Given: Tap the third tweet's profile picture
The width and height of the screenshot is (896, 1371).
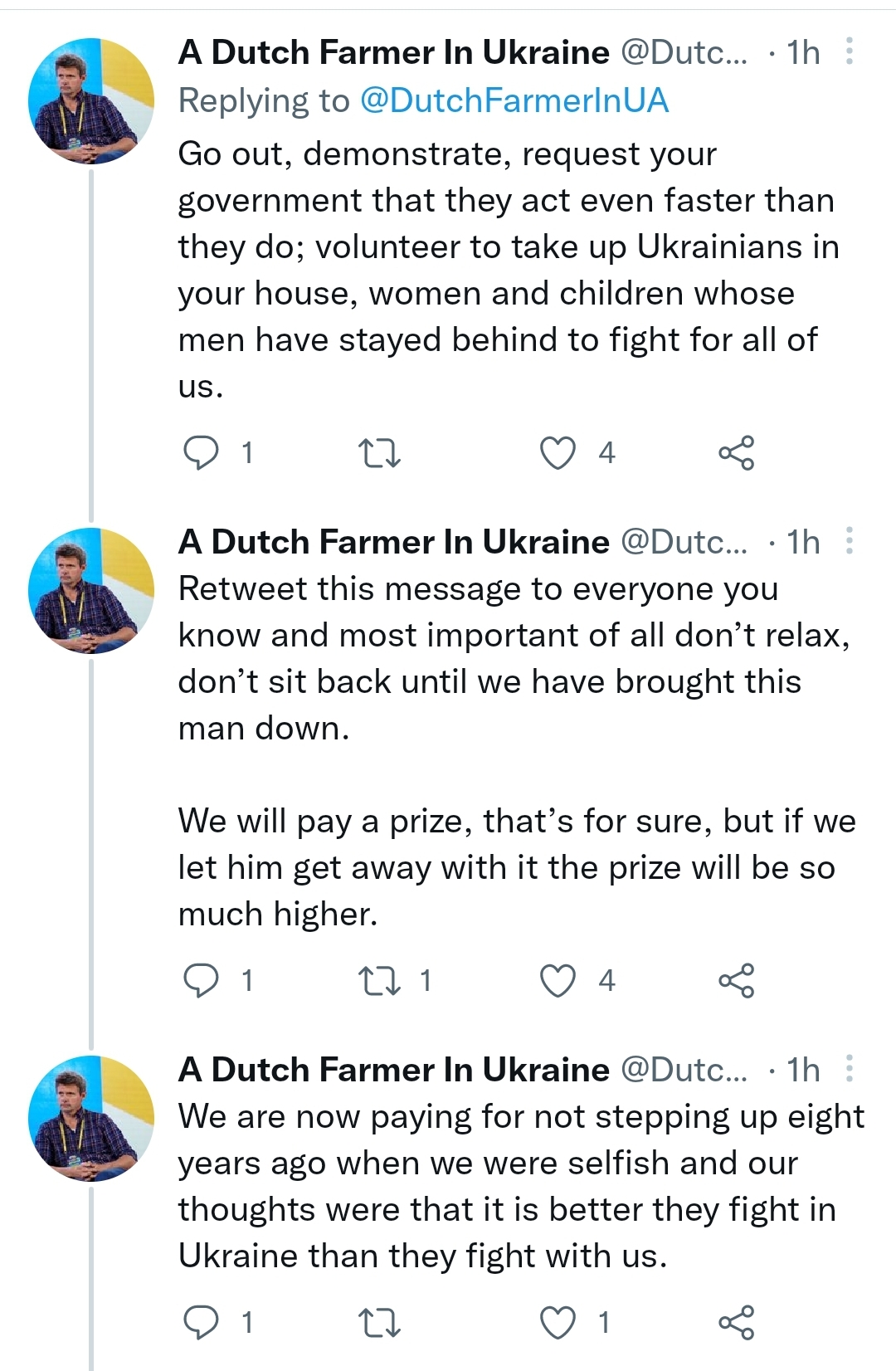Looking at the screenshot, I should [91, 1118].
